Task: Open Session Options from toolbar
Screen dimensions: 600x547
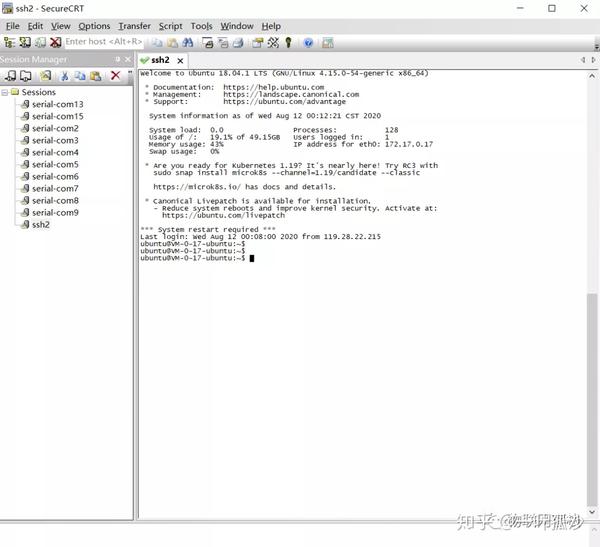Action: pyautogui.click(x=258, y=42)
